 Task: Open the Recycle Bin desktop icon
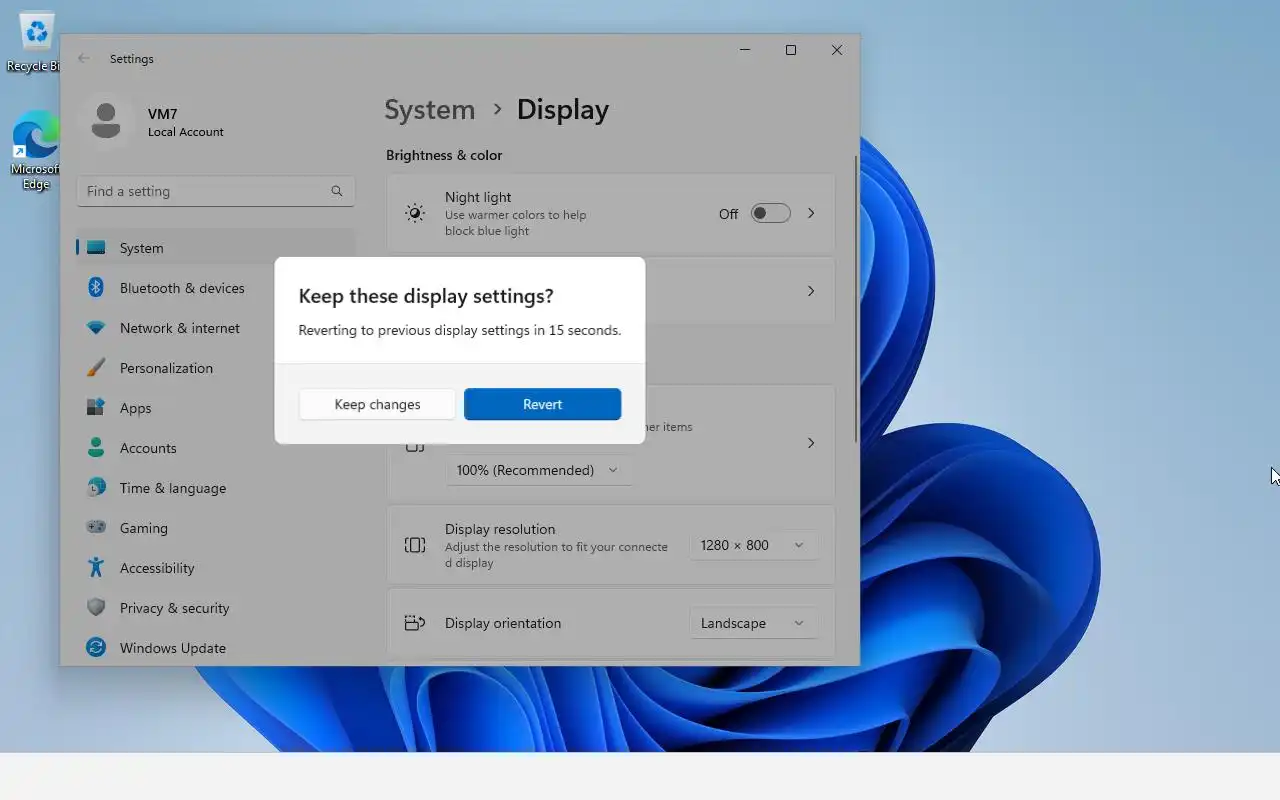pos(33,43)
